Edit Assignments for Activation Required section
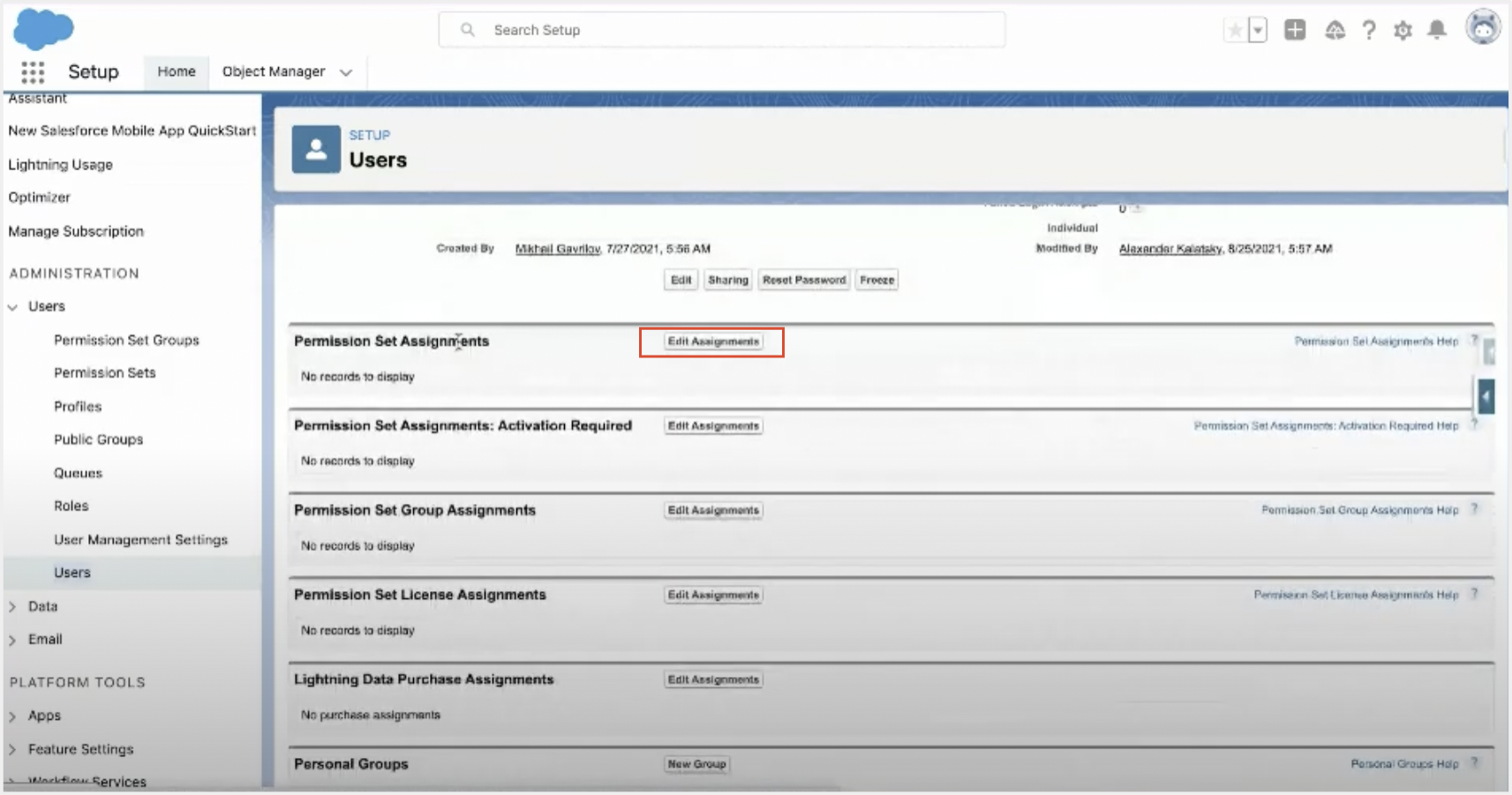The height and width of the screenshot is (795, 1512). (x=713, y=426)
